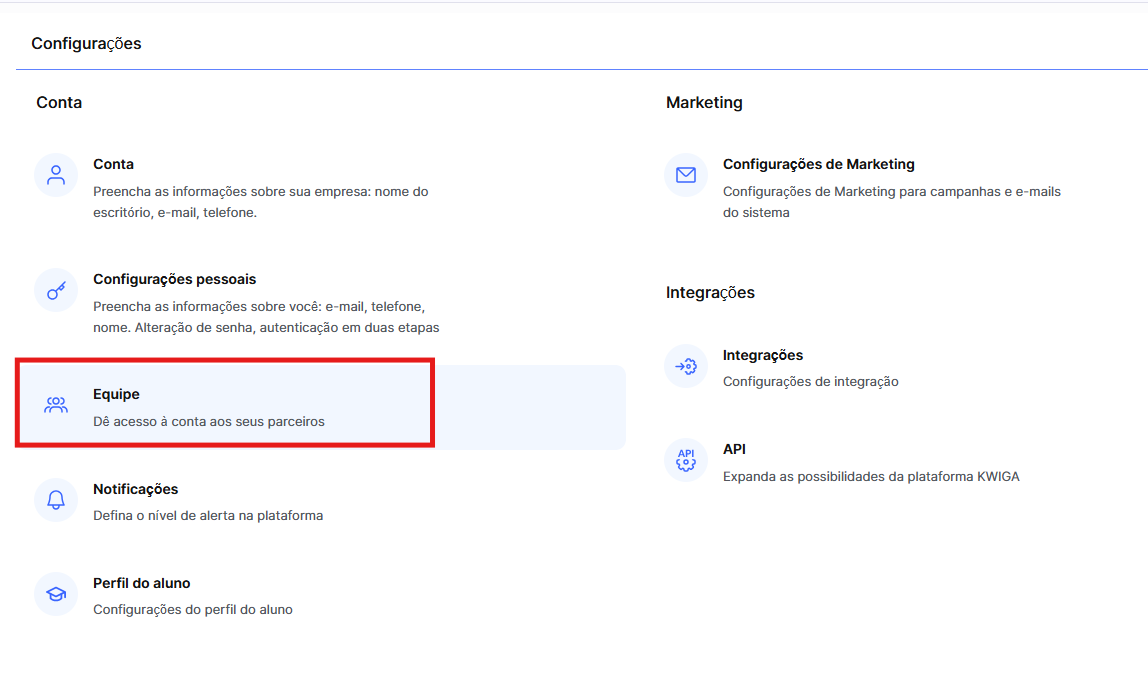Click the envelope icon for Configurações de Marketing
Image resolution: width=1148 pixels, height=697 pixels.
pos(686,176)
